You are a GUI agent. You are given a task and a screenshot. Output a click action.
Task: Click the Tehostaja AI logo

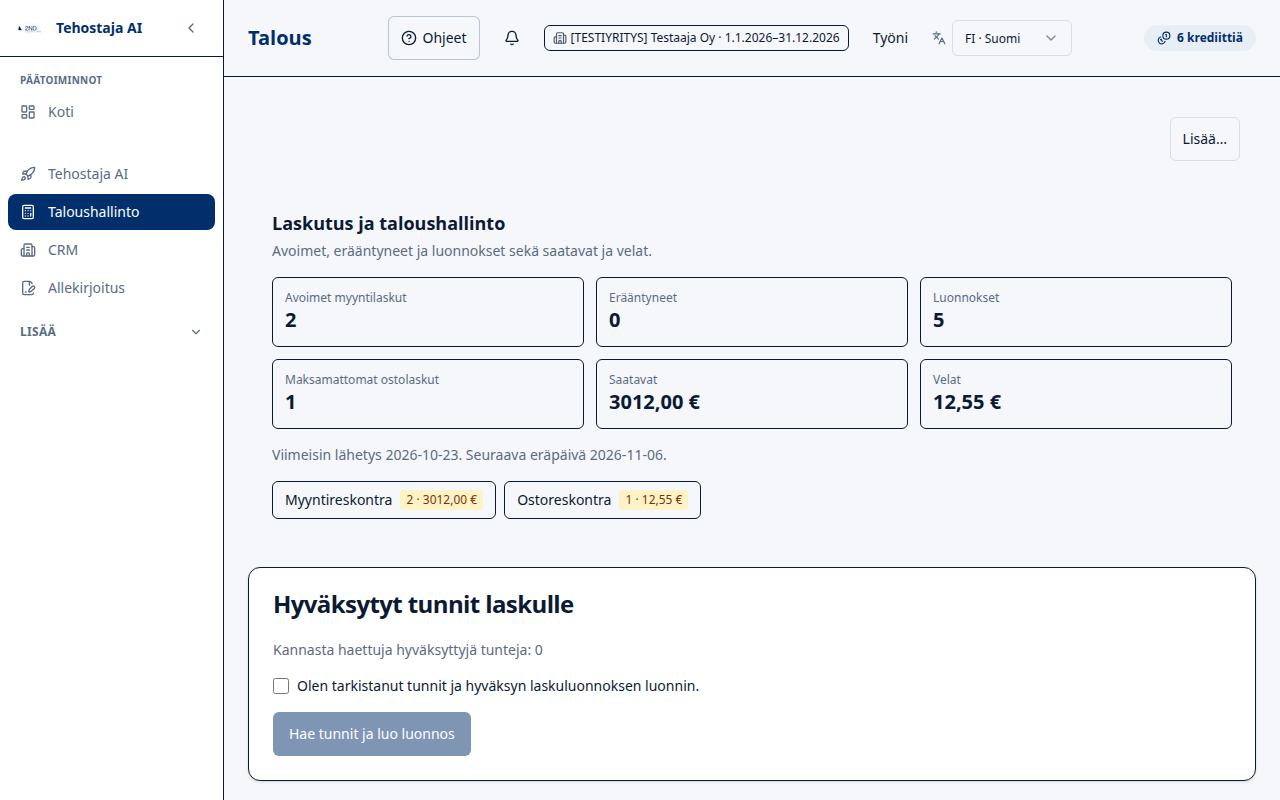coord(28,28)
